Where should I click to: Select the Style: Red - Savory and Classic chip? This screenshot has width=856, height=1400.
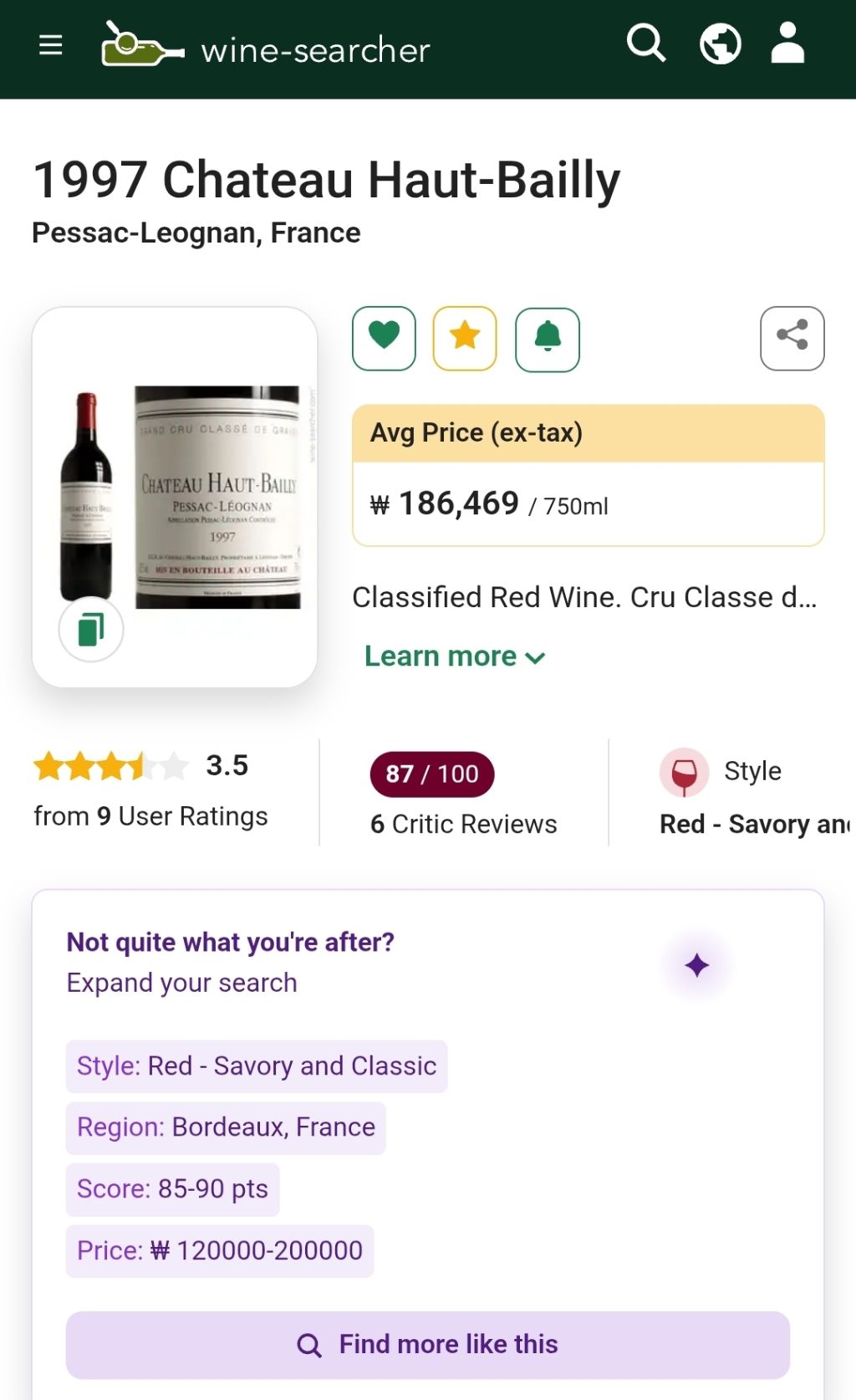pyautogui.click(x=257, y=1066)
